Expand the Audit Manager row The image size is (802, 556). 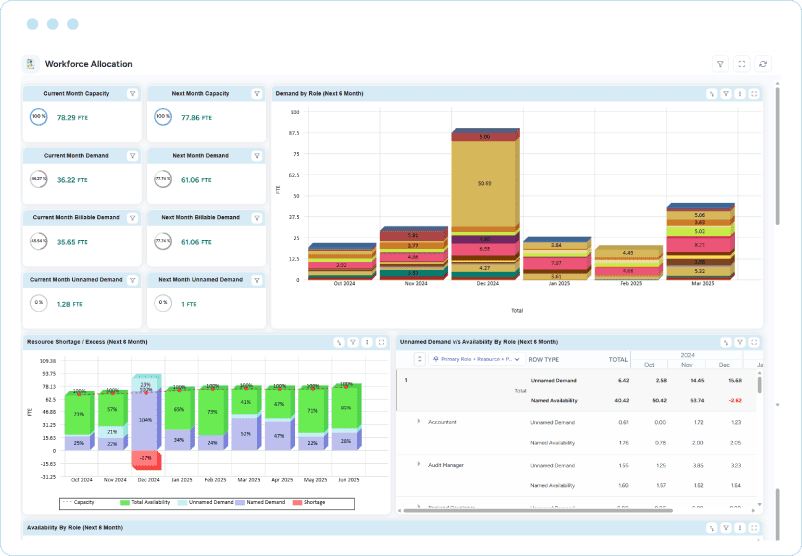[x=418, y=464]
